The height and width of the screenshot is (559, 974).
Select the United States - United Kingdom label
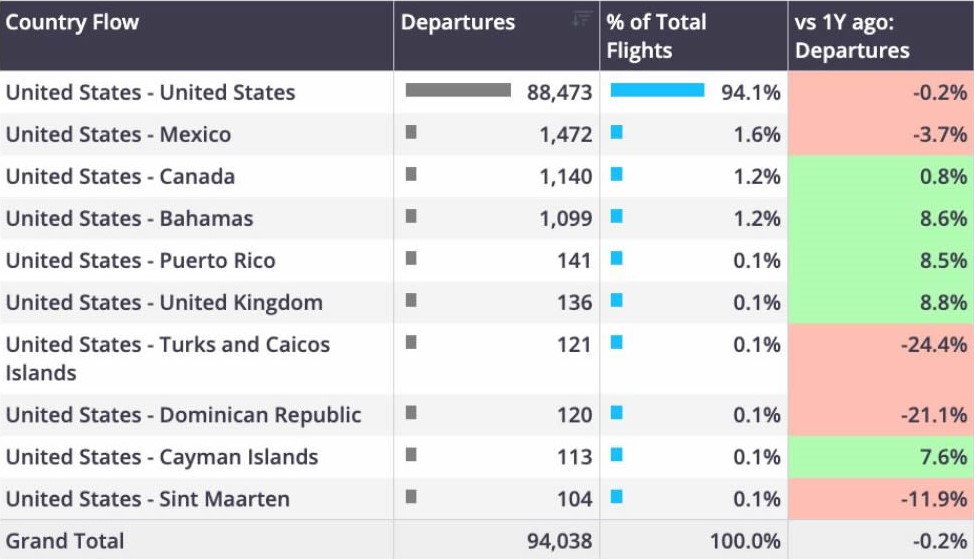pos(165,302)
